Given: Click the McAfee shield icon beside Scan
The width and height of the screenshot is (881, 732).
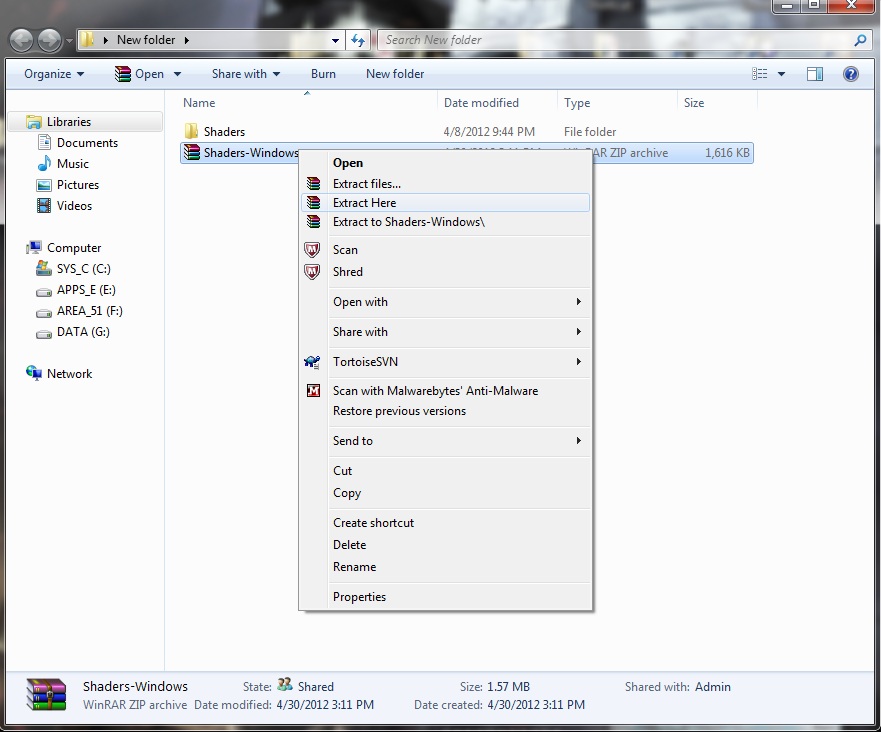Looking at the screenshot, I should (x=312, y=249).
